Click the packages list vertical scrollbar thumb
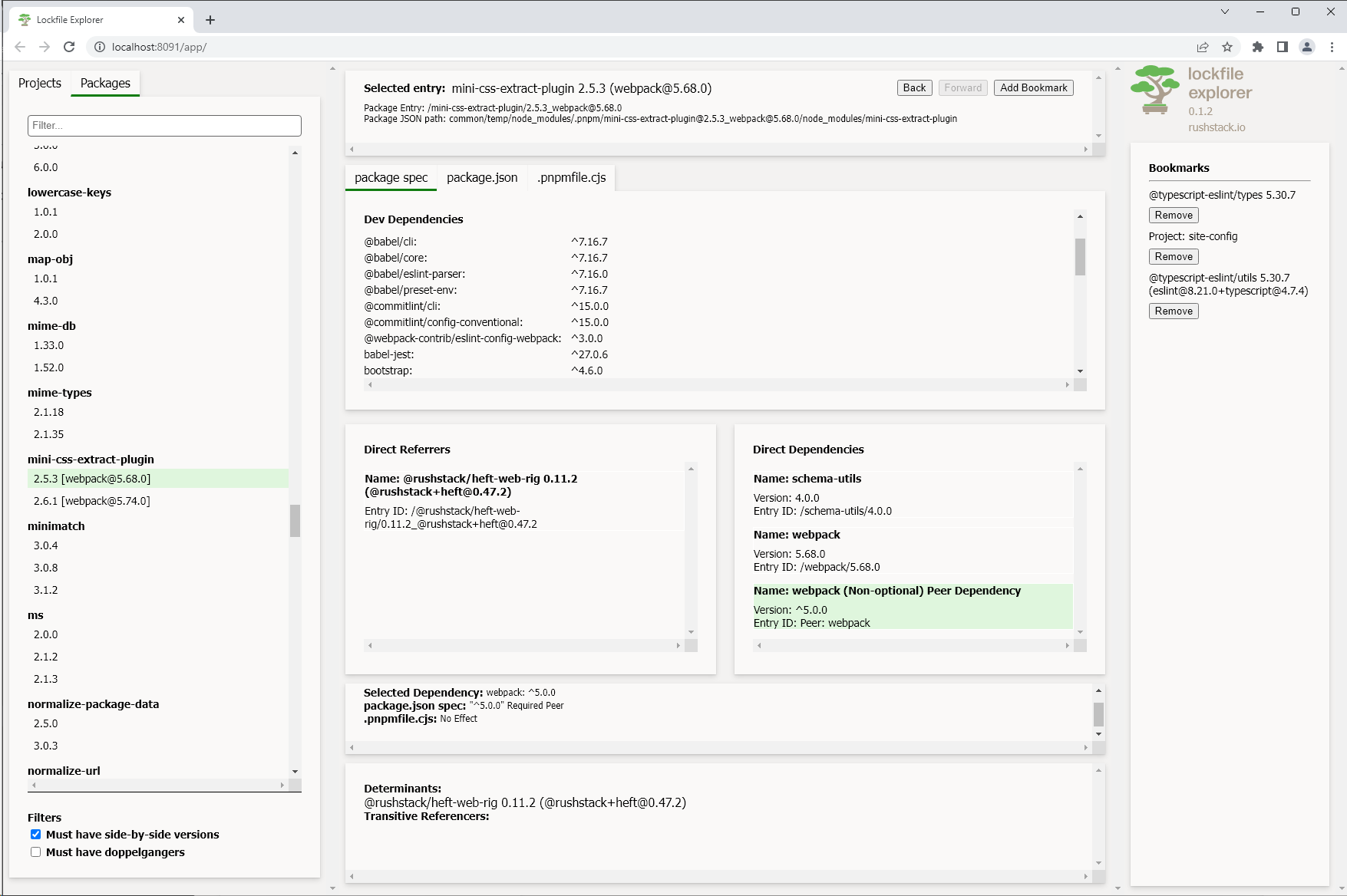 [295, 520]
